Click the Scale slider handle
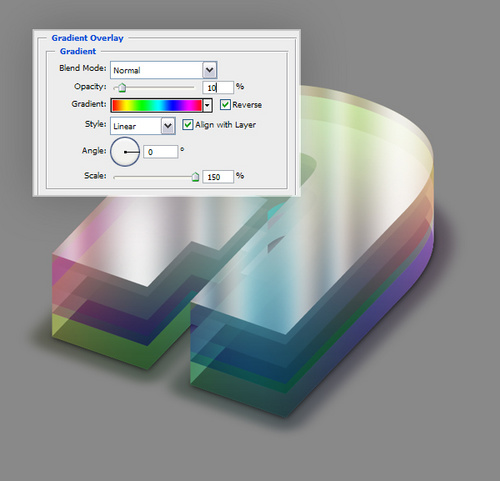 195,177
